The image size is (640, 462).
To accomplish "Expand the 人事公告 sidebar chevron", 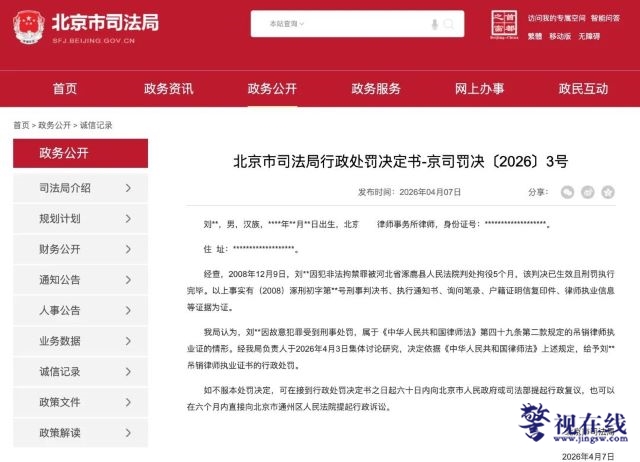I will click(x=128, y=311).
